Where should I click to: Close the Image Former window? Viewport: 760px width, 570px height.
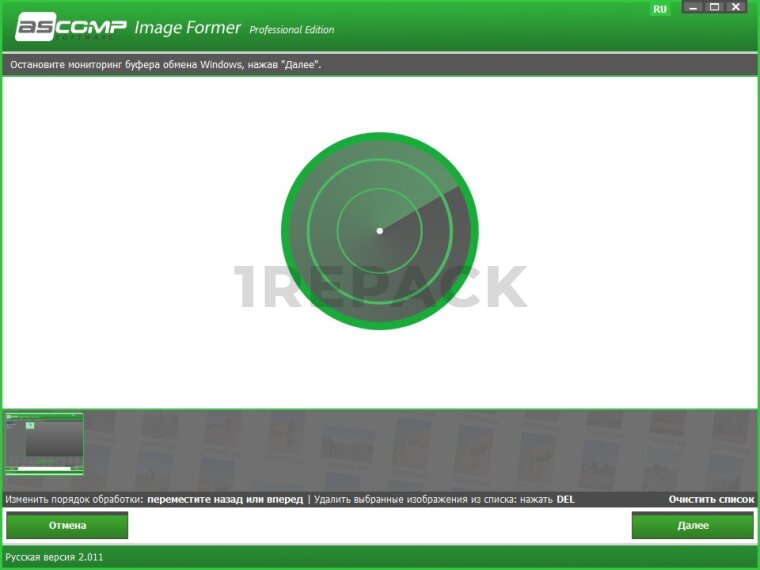click(x=736, y=7)
